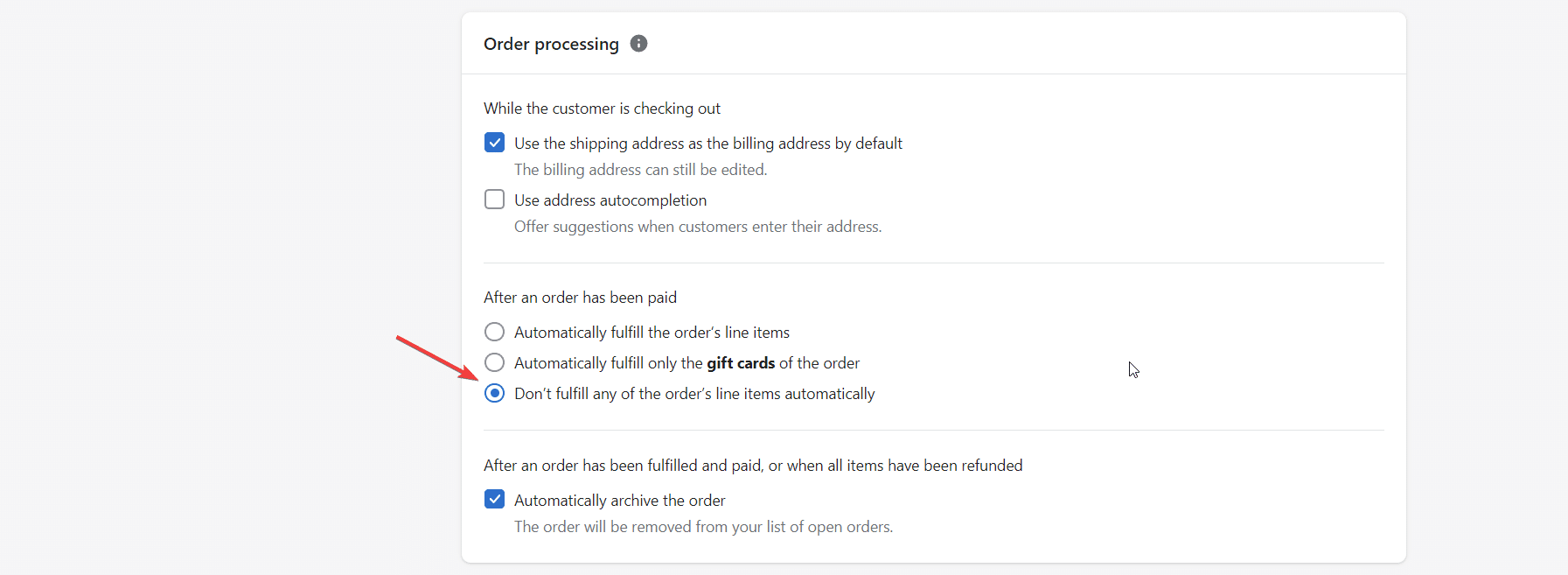Click the "Offer suggestions when customers enter" hint
Image resolution: width=1568 pixels, height=575 pixels.
(698, 227)
